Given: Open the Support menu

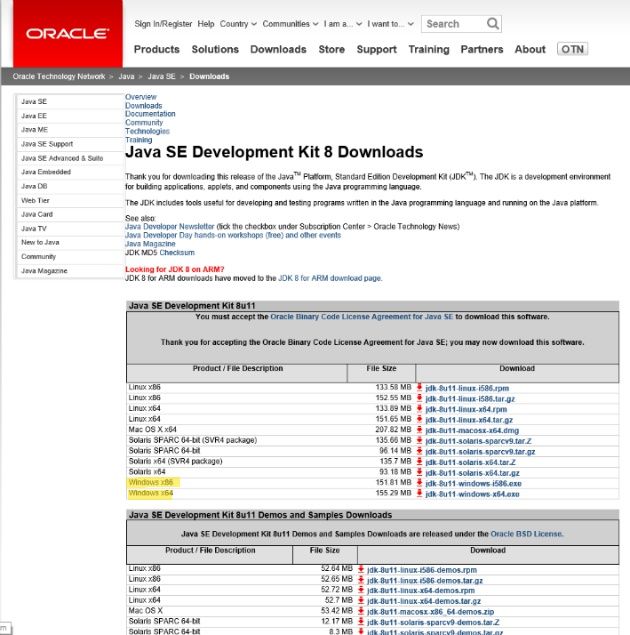Looking at the screenshot, I should (x=377, y=49).
